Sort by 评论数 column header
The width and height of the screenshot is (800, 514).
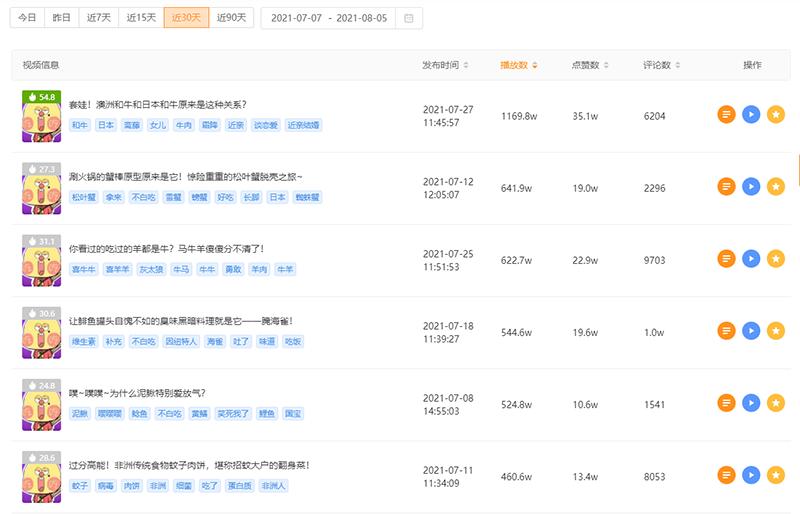[x=661, y=65]
